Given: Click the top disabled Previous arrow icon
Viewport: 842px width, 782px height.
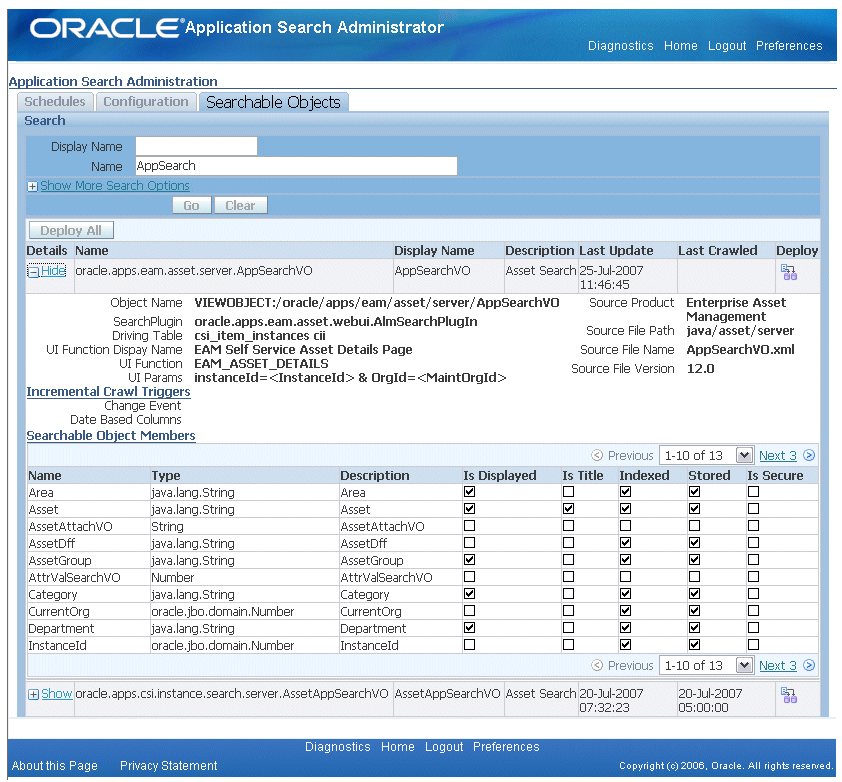Looking at the screenshot, I should [x=597, y=455].
